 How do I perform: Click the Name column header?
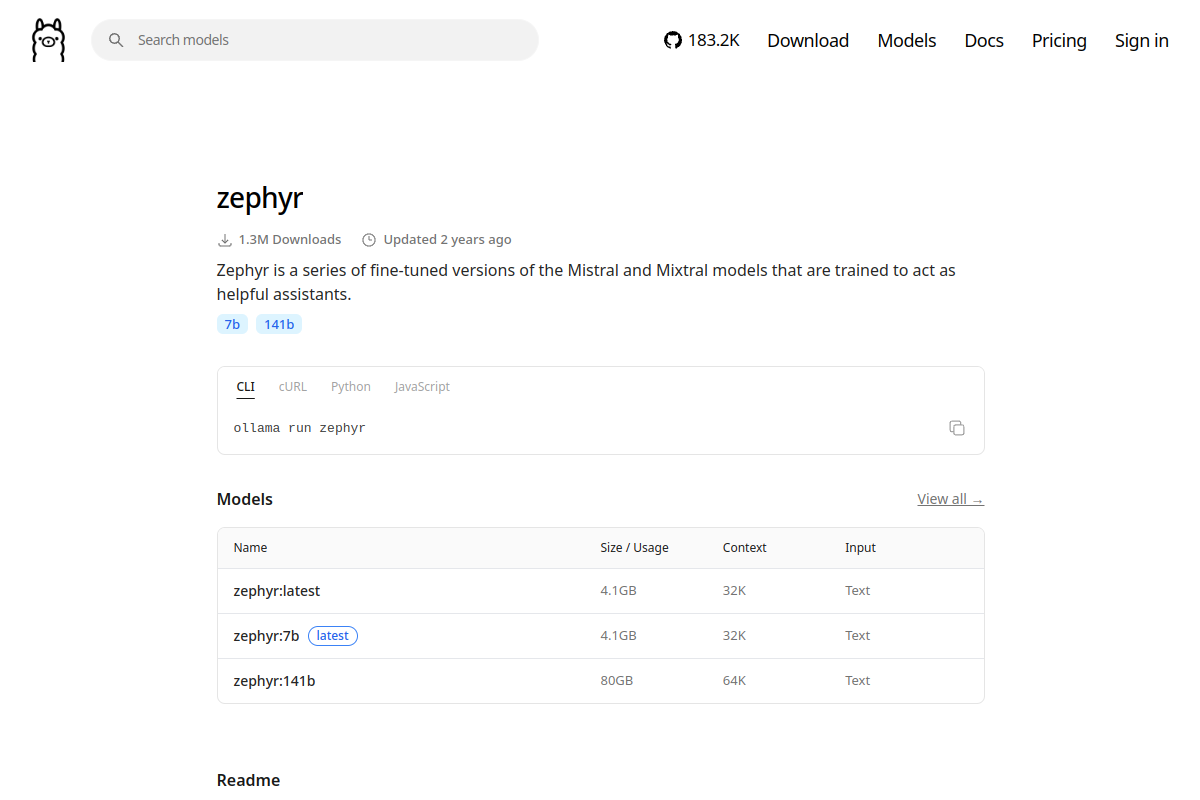(250, 548)
